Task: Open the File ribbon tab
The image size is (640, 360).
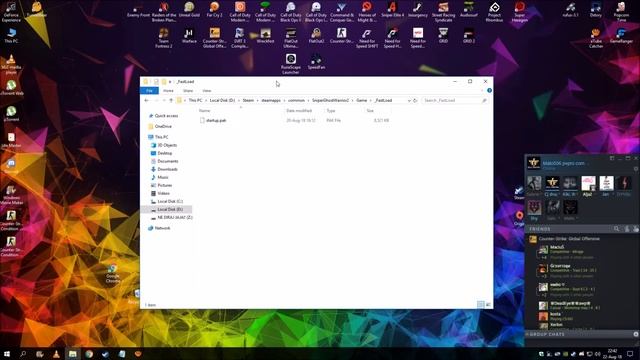Action: coord(149,91)
